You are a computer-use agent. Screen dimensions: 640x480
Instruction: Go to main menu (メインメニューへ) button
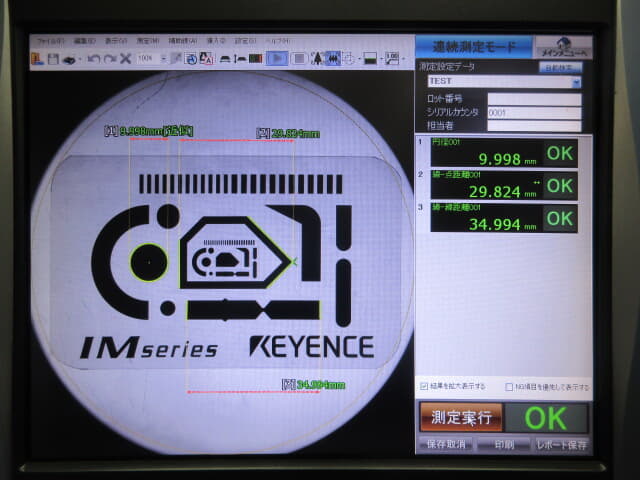coord(564,47)
